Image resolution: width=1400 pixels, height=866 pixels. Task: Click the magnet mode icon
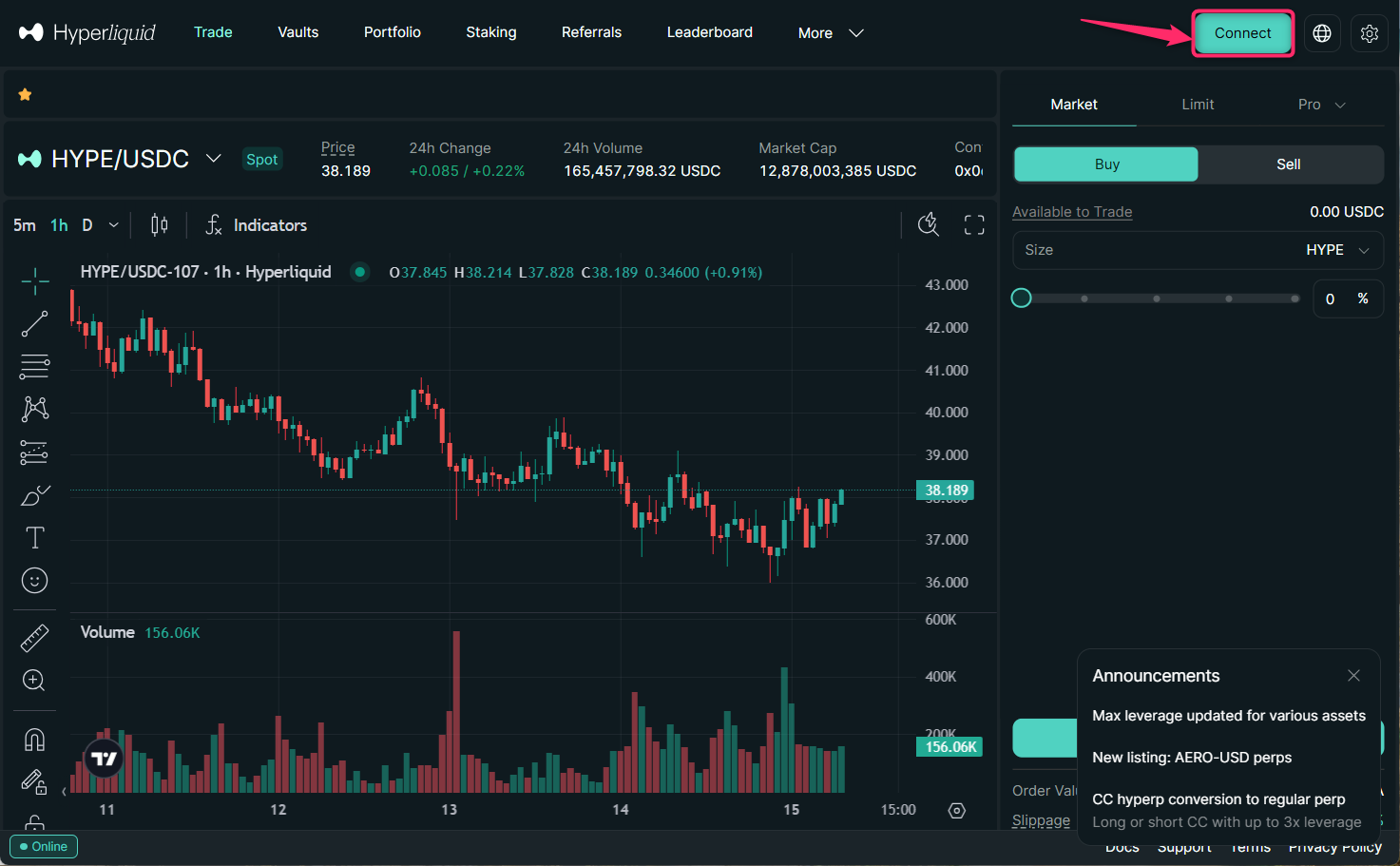(x=35, y=740)
